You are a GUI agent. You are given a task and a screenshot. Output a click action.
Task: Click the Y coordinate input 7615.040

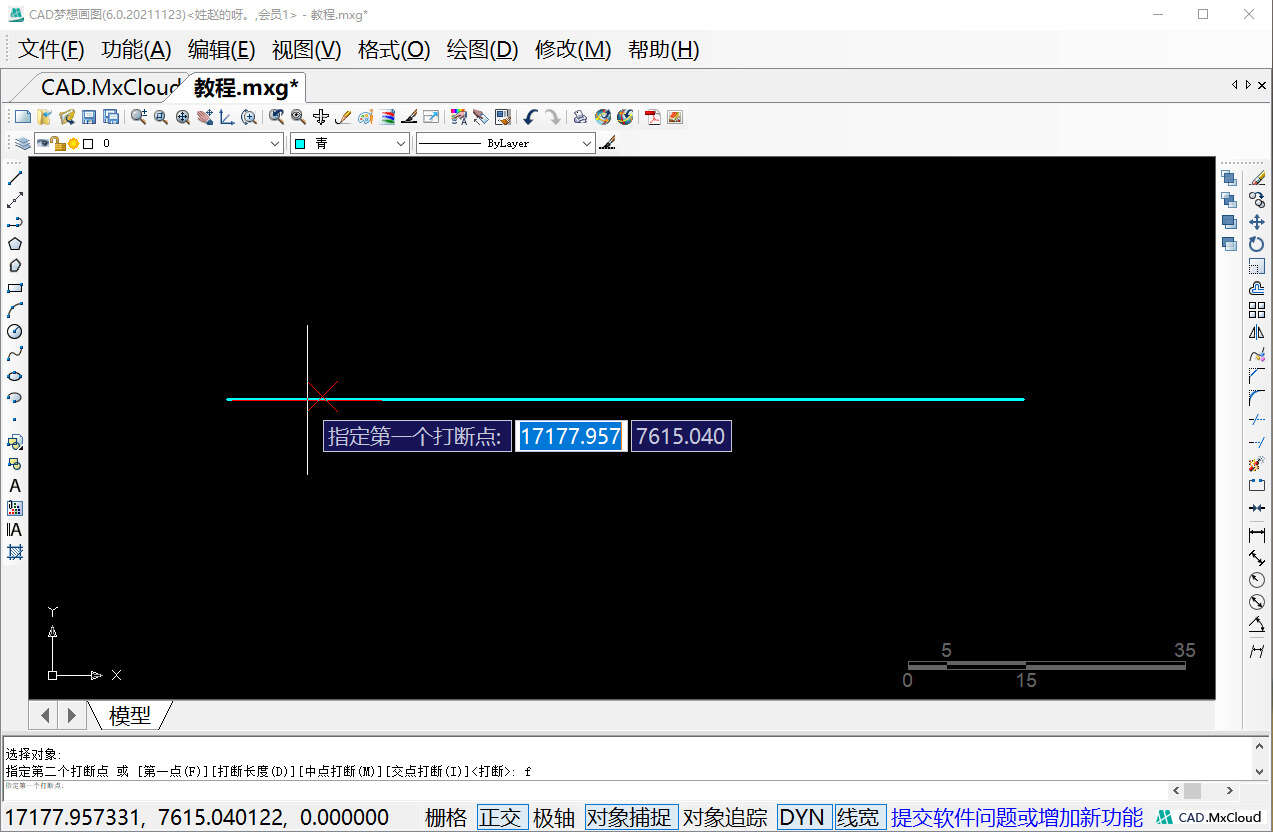click(x=681, y=436)
